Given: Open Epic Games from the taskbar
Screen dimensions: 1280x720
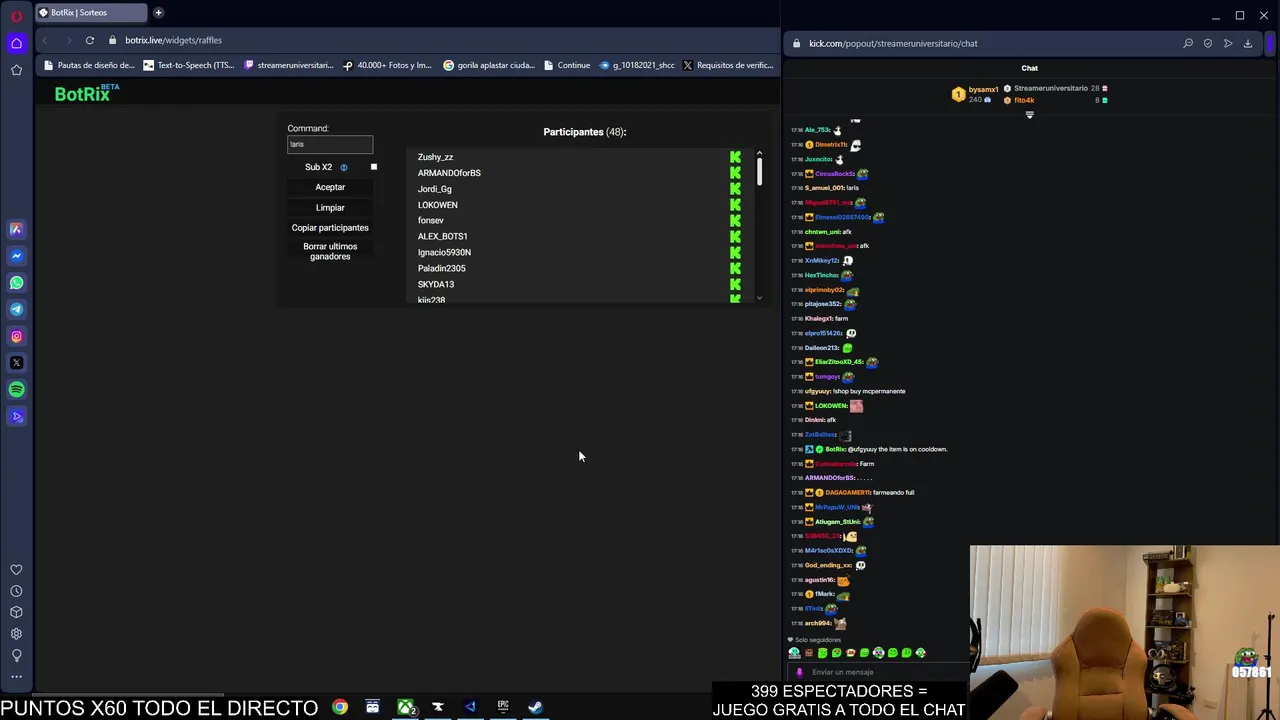Looking at the screenshot, I should 503,707.
